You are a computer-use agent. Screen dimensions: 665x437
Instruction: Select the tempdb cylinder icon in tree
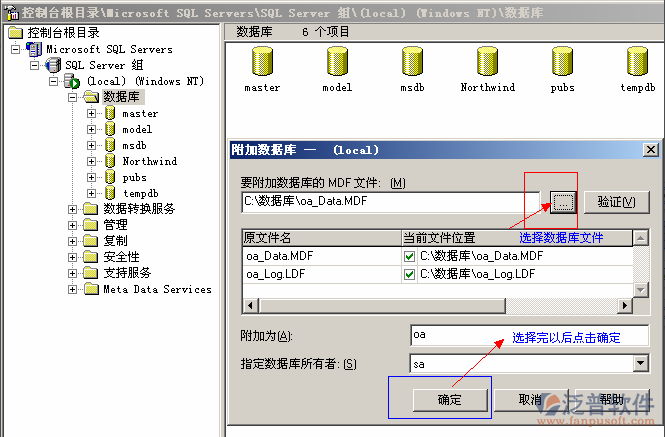coord(110,193)
